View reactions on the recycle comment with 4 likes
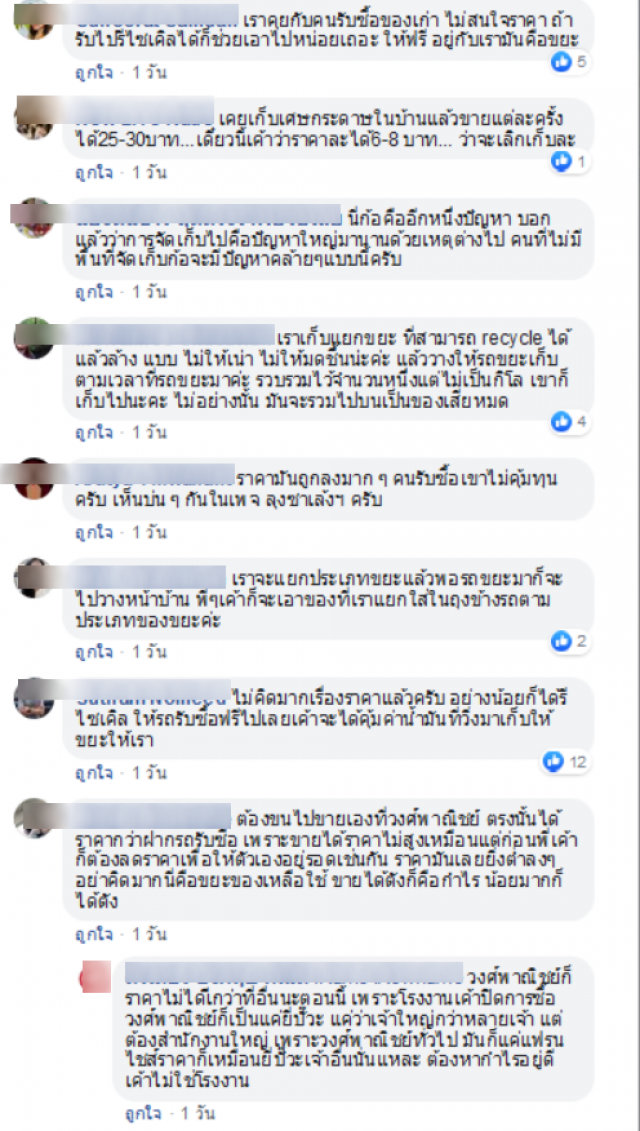The image size is (640, 1131). click(561, 423)
